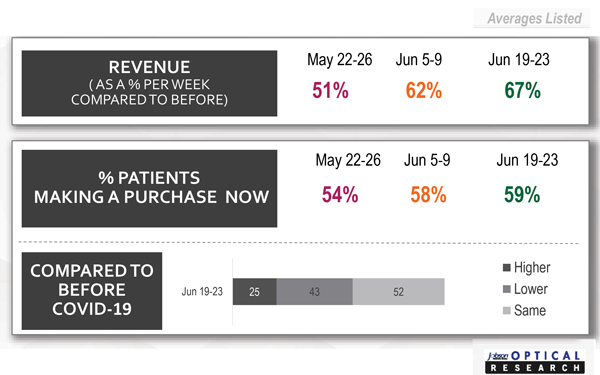Viewport: 600px width, 375px height.
Task: Select the green 59% purchase value
Action: [522, 194]
